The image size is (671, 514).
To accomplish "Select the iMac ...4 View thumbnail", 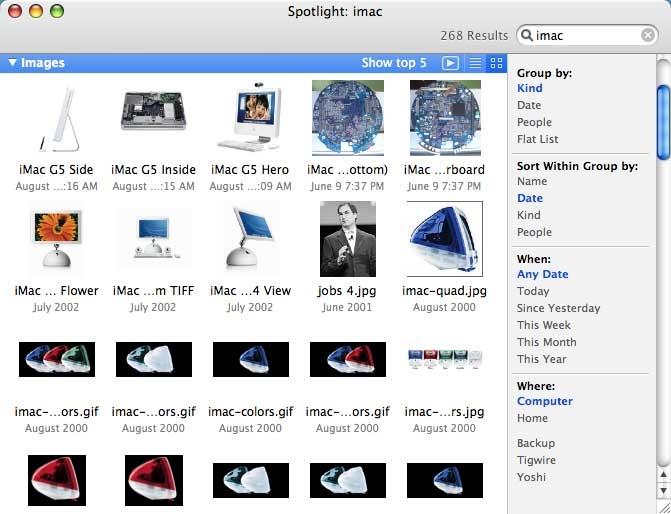I will coord(250,236).
